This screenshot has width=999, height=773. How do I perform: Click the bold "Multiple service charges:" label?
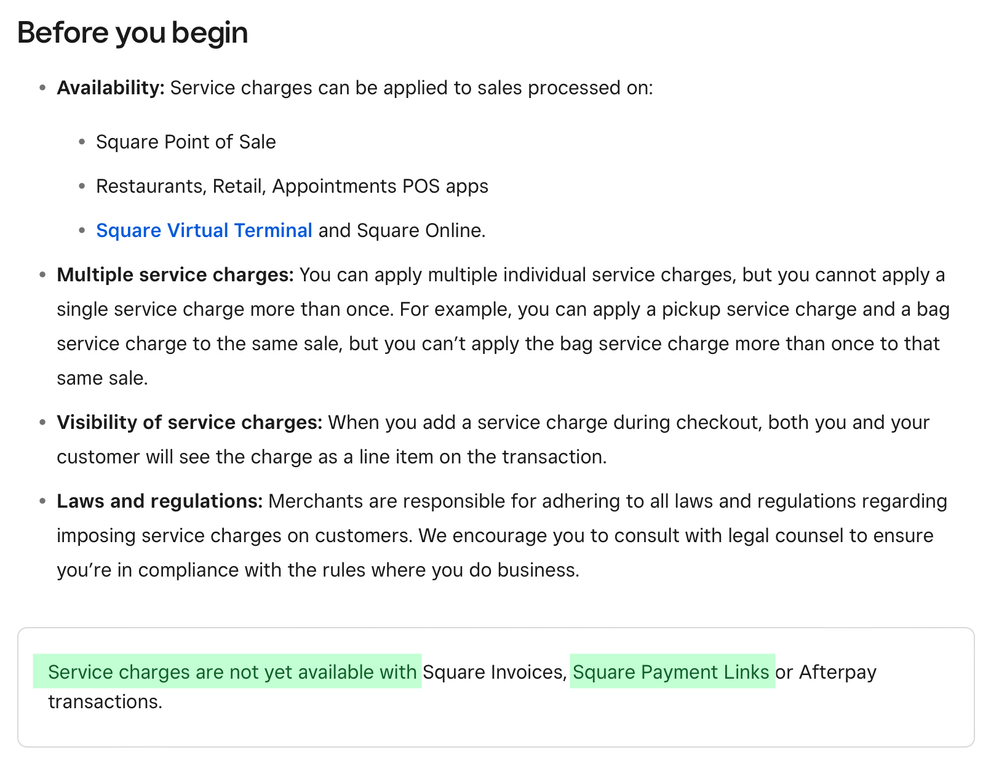coord(175,275)
